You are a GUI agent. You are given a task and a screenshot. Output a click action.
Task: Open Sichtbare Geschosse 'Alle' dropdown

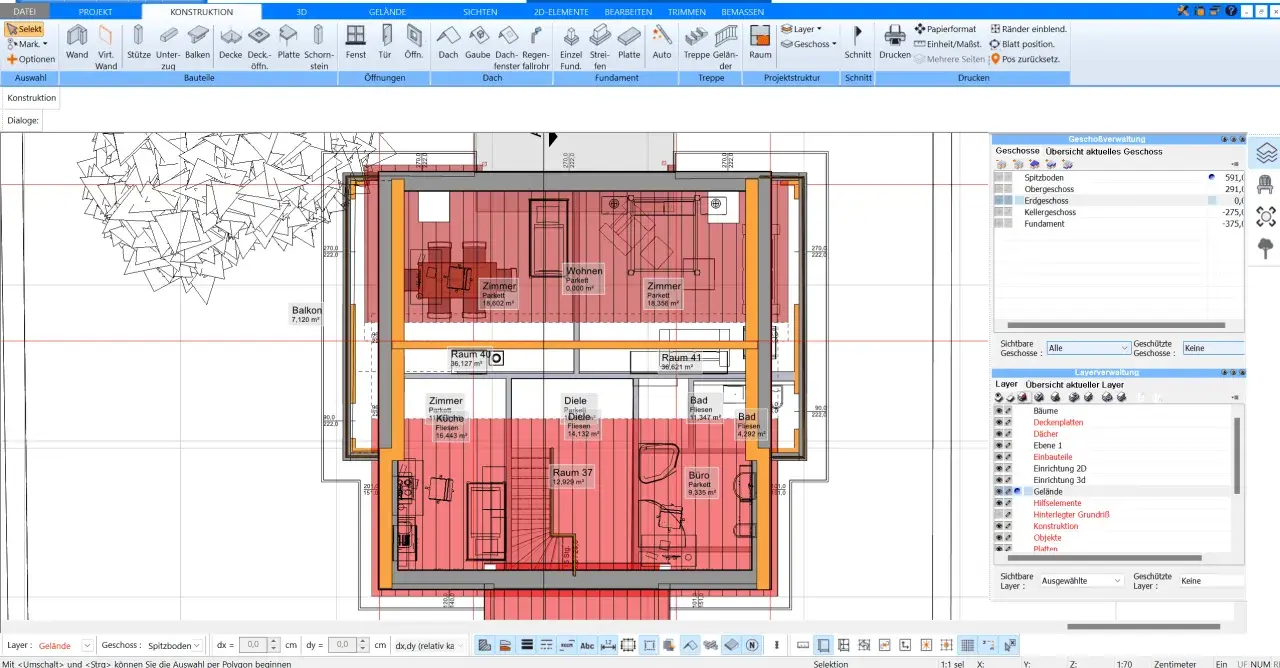point(1088,348)
